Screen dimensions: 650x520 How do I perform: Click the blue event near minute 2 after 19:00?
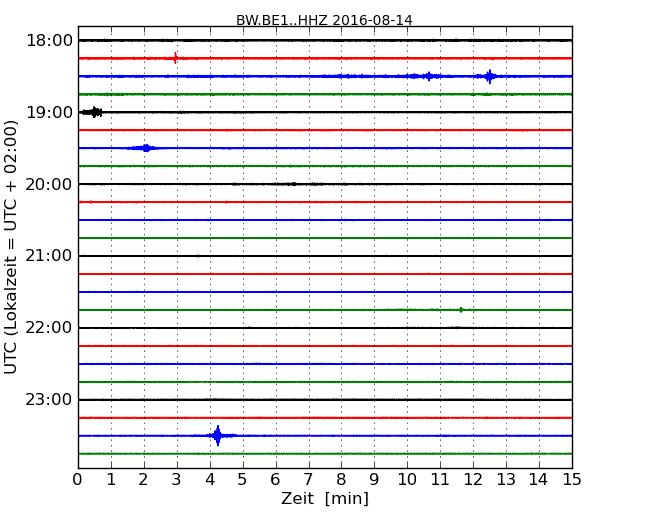[146, 148]
